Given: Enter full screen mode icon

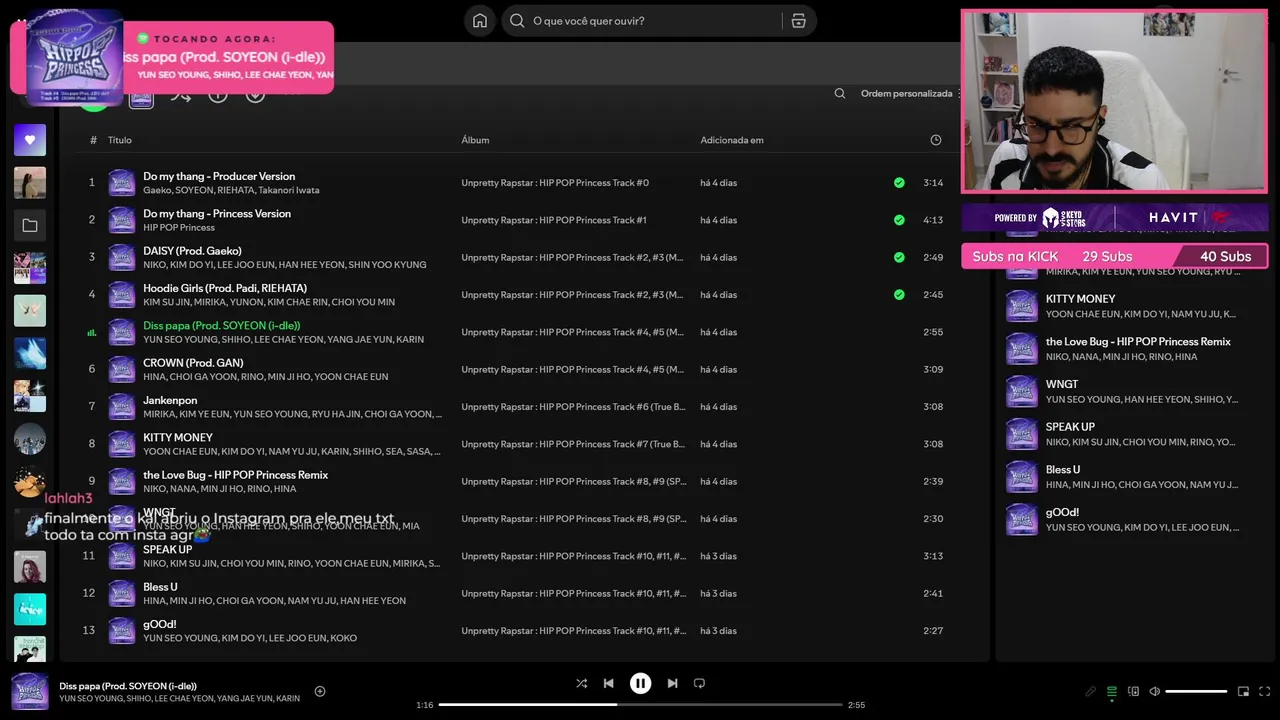Looking at the screenshot, I should (x=1265, y=691).
